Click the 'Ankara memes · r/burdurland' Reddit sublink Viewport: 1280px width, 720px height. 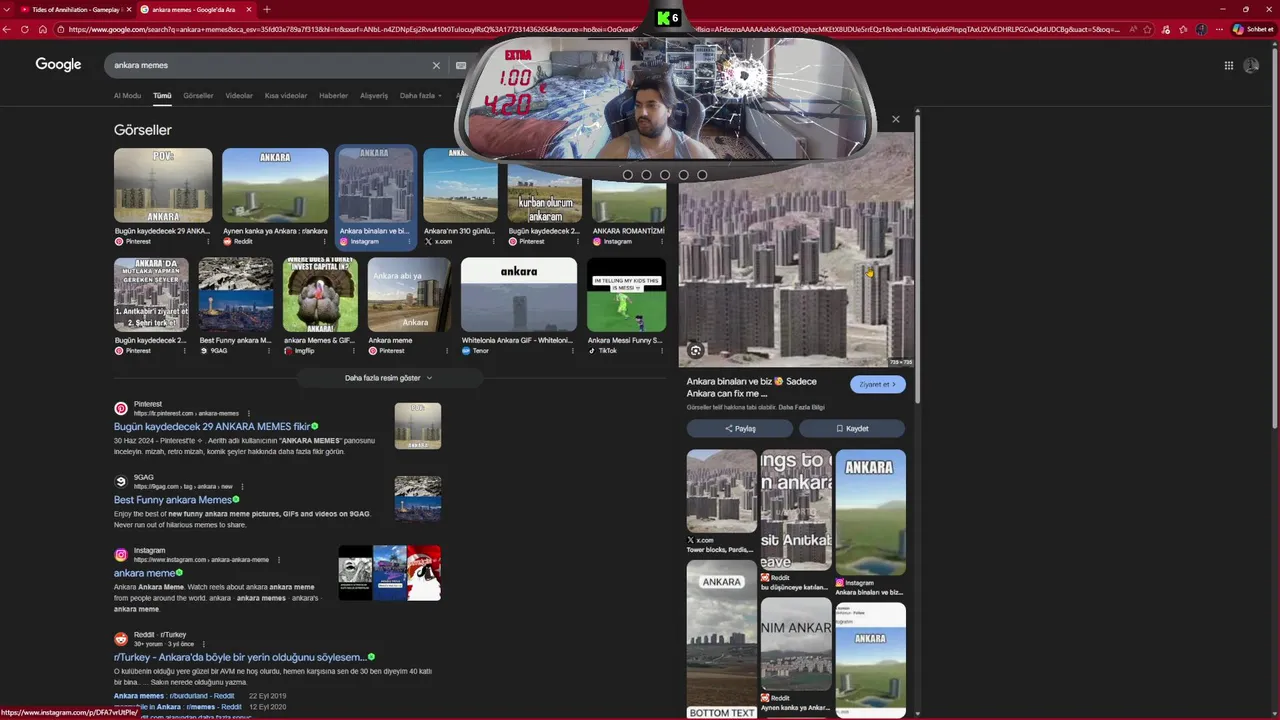pyautogui.click(x=174, y=696)
